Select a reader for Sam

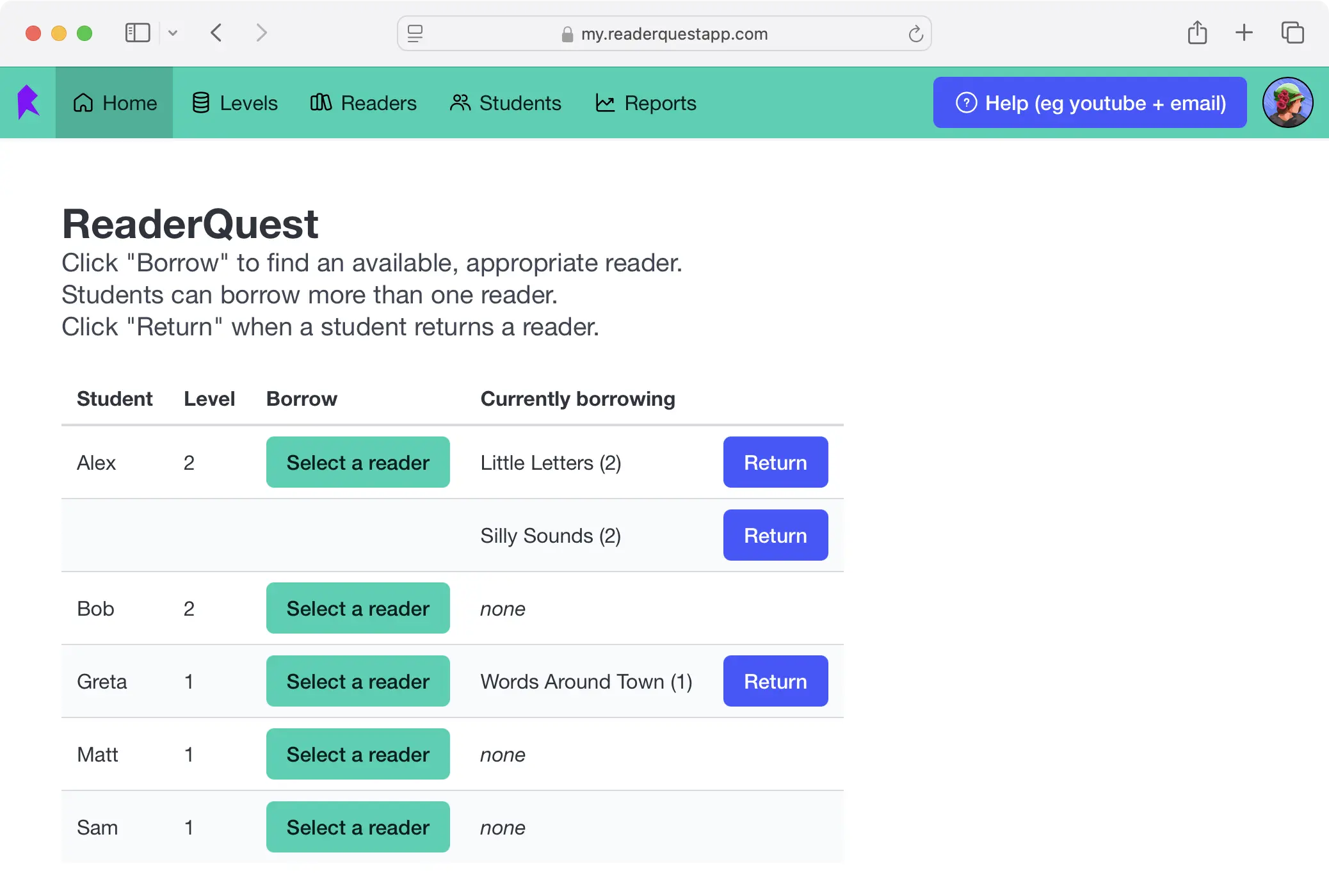(358, 827)
